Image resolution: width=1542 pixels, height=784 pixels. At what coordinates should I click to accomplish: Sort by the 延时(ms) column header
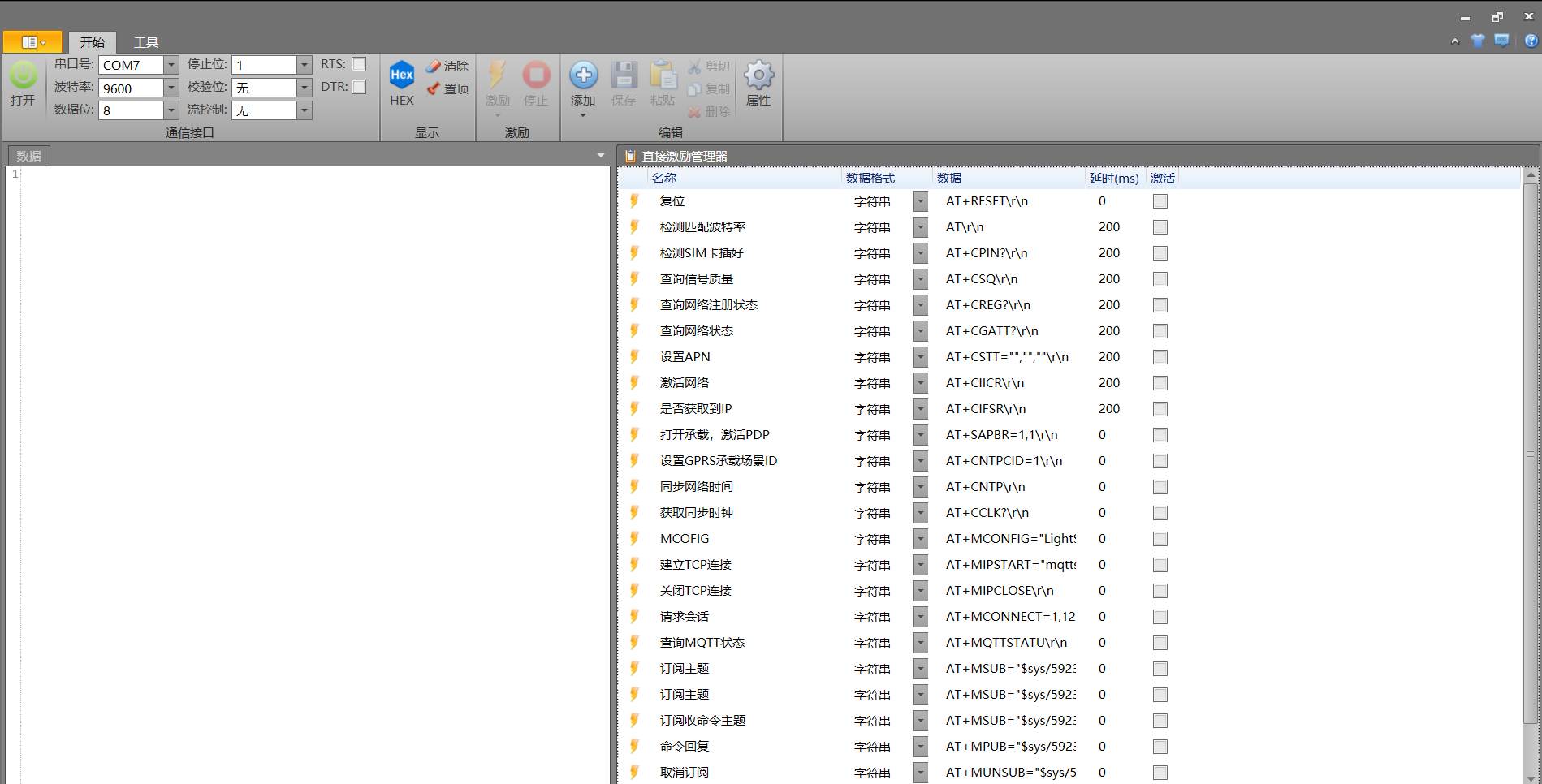tap(1116, 179)
